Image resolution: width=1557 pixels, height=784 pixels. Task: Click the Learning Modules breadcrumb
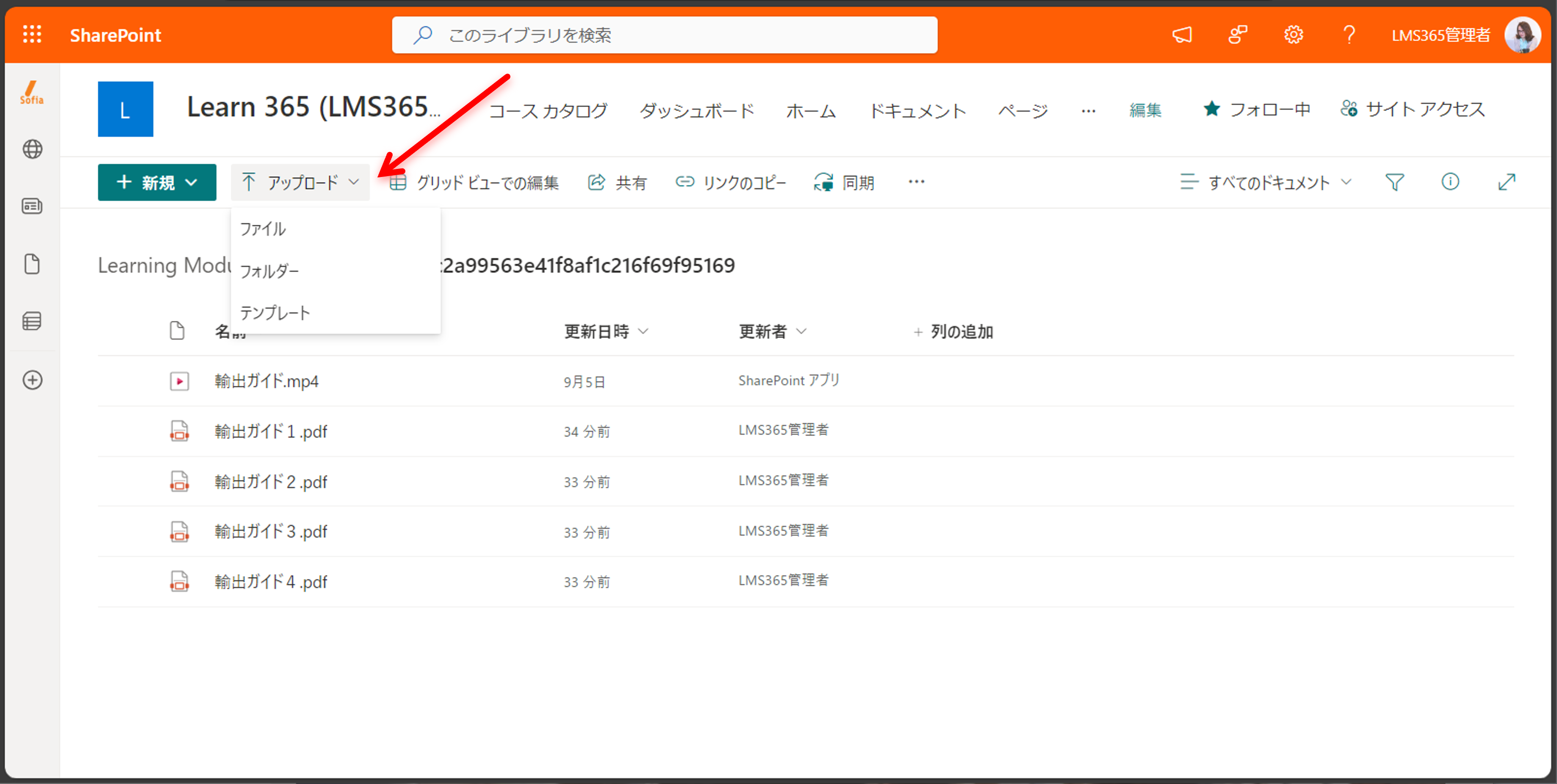164,265
